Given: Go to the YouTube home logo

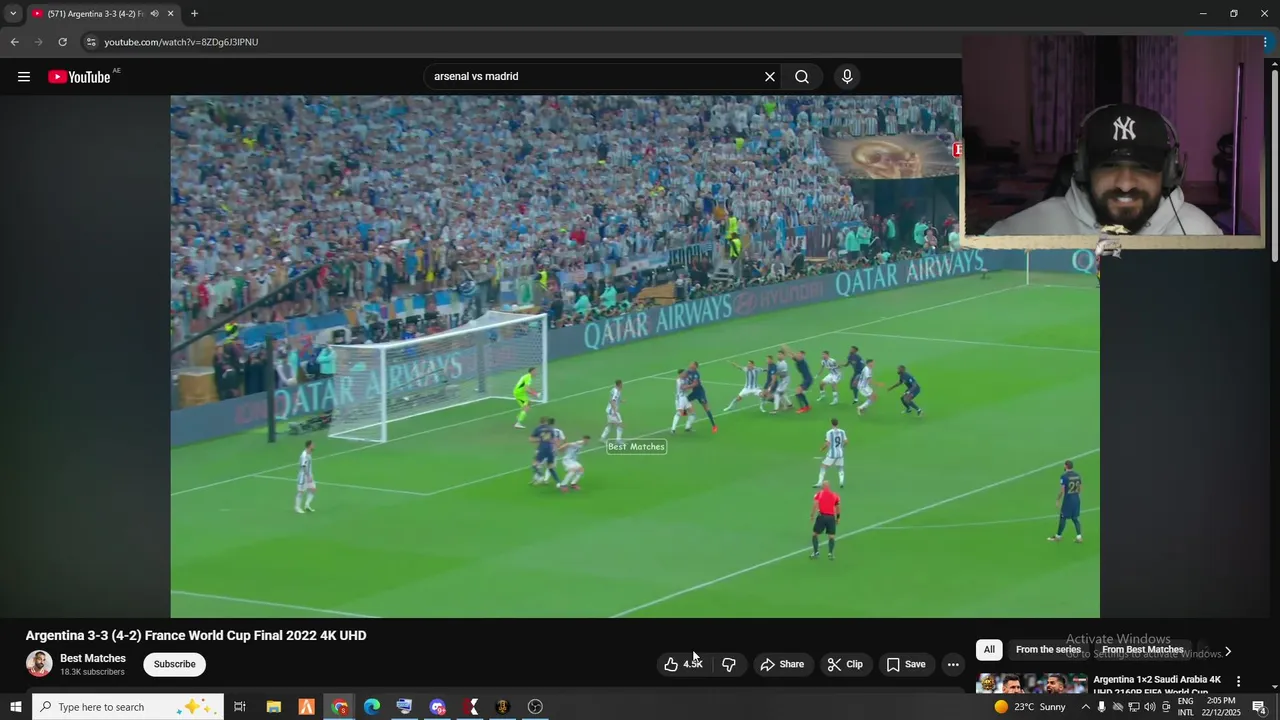Looking at the screenshot, I should tap(80, 77).
